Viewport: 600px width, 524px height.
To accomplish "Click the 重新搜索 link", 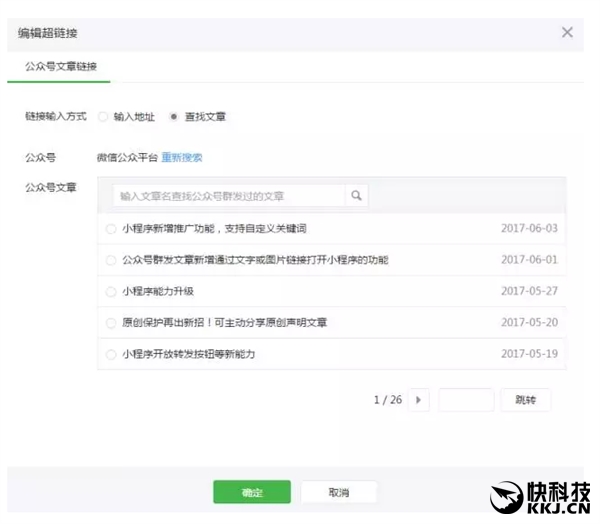I will coord(182,157).
